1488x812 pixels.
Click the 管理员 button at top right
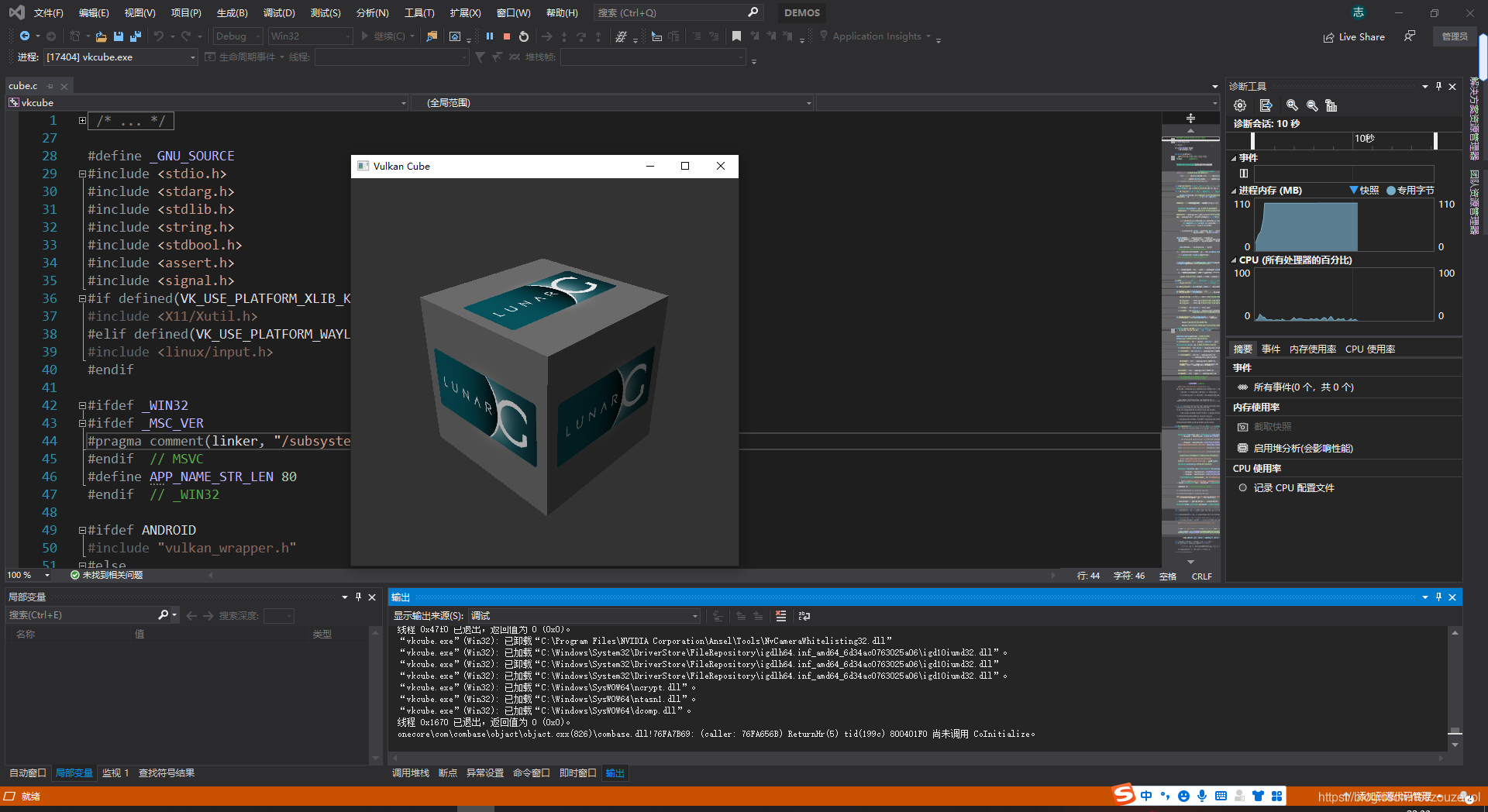pyautogui.click(x=1455, y=36)
